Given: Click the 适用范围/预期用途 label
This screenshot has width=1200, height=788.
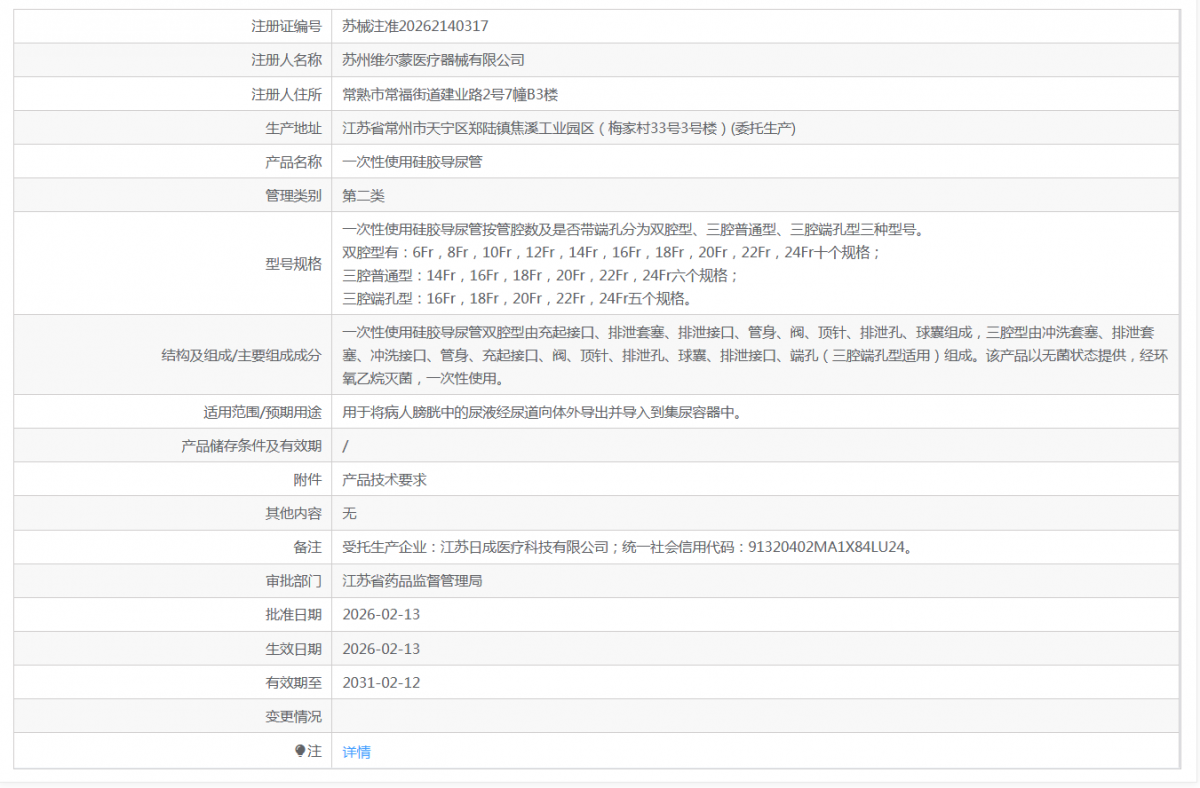Looking at the screenshot, I should point(262,412).
